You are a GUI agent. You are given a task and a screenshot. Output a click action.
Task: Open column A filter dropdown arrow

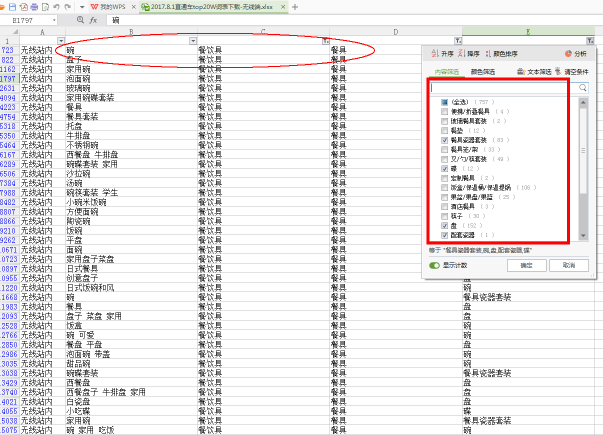point(60,41)
